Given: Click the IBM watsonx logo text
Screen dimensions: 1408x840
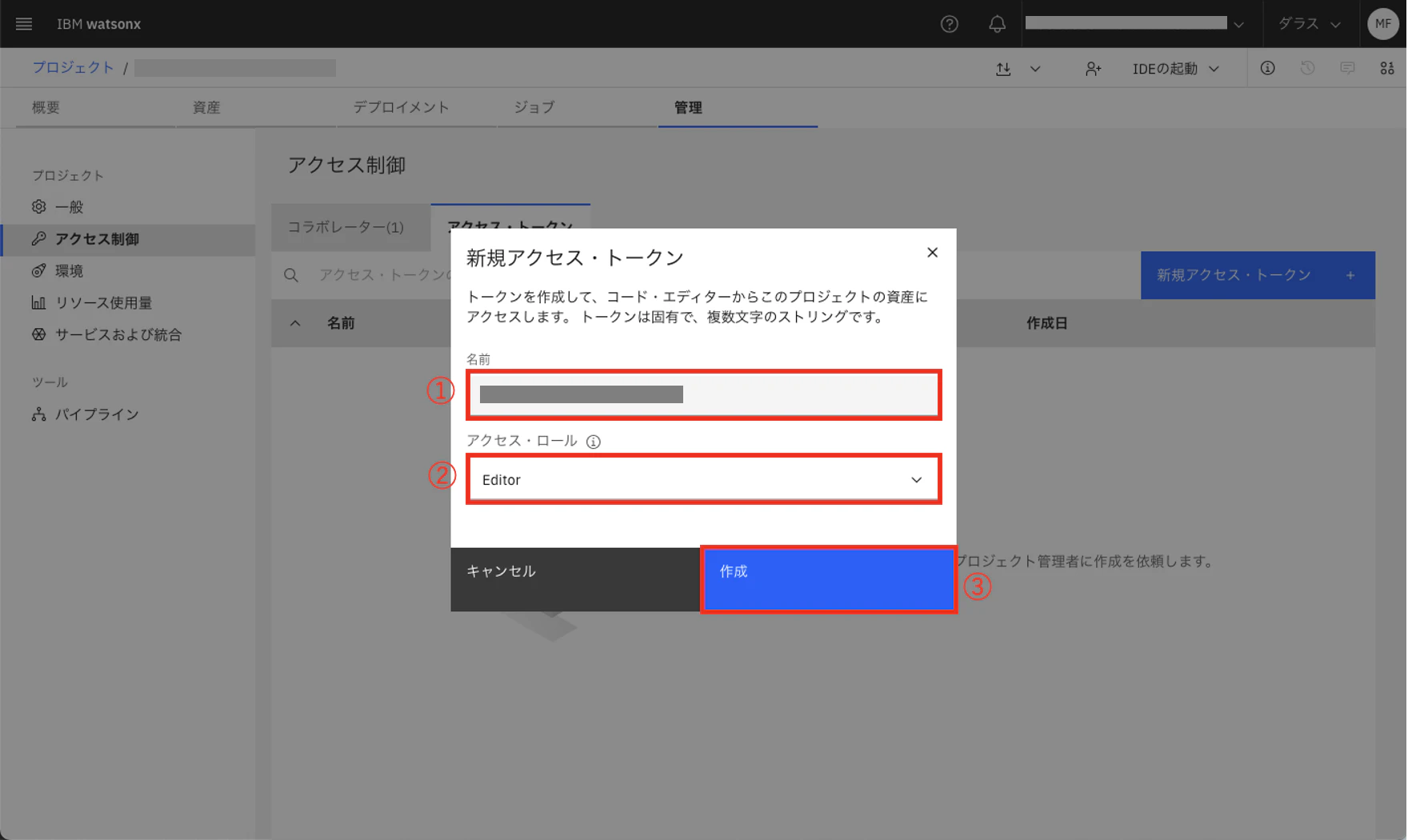Looking at the screenshot, I should pos(98,24).
